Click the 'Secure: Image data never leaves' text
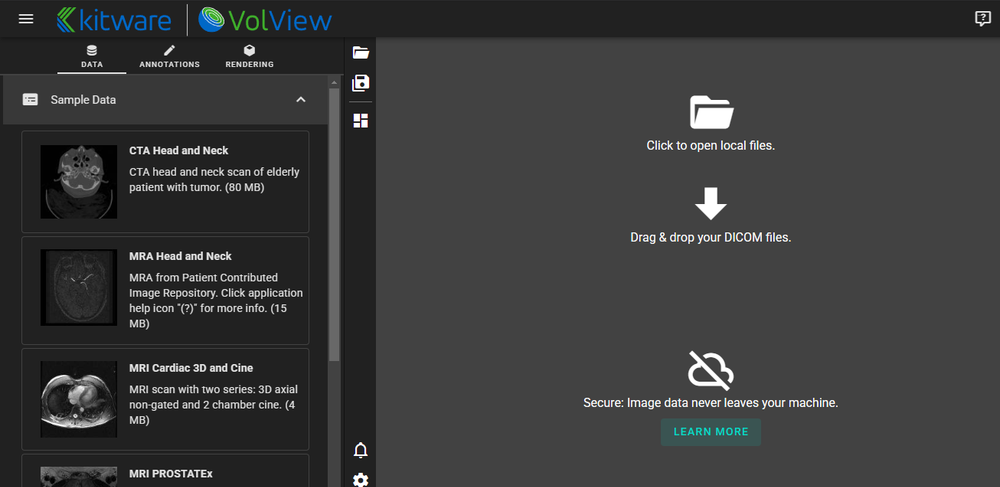Screen dimensions: 1000x487 (x=710, y=403)
